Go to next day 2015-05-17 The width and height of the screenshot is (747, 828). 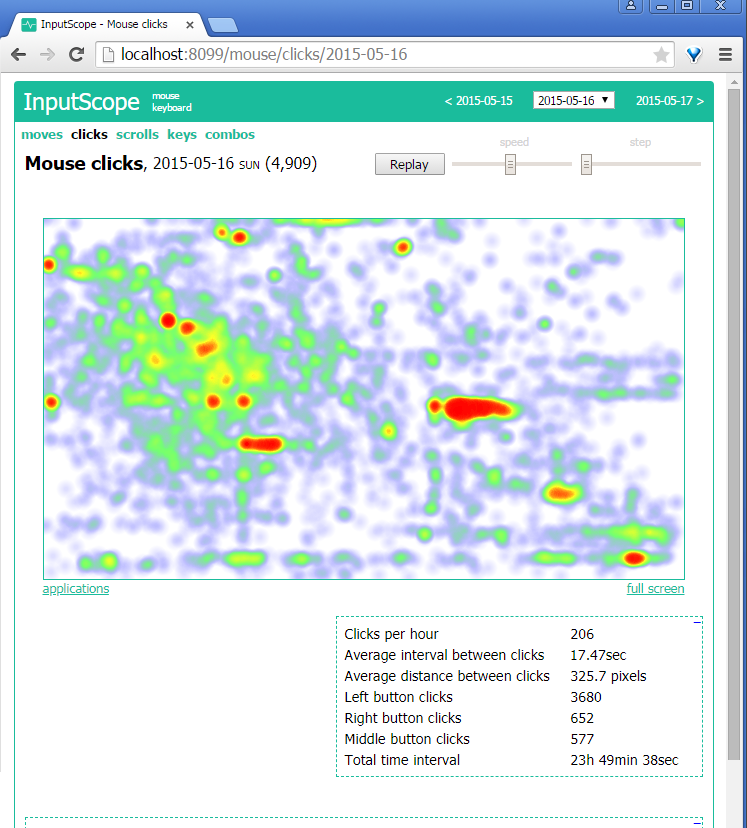(x=669, y=100)
